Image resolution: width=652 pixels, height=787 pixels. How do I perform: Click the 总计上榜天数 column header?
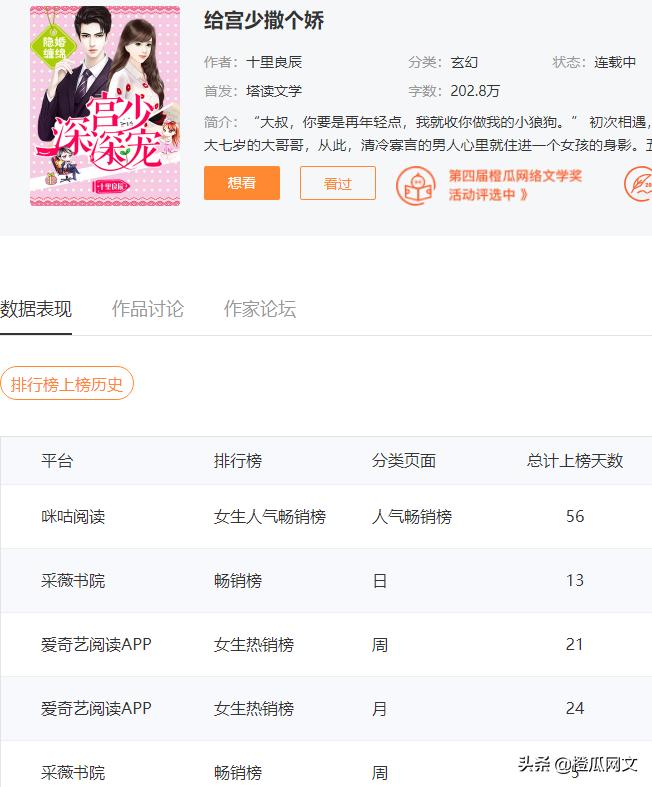(575, 461)
